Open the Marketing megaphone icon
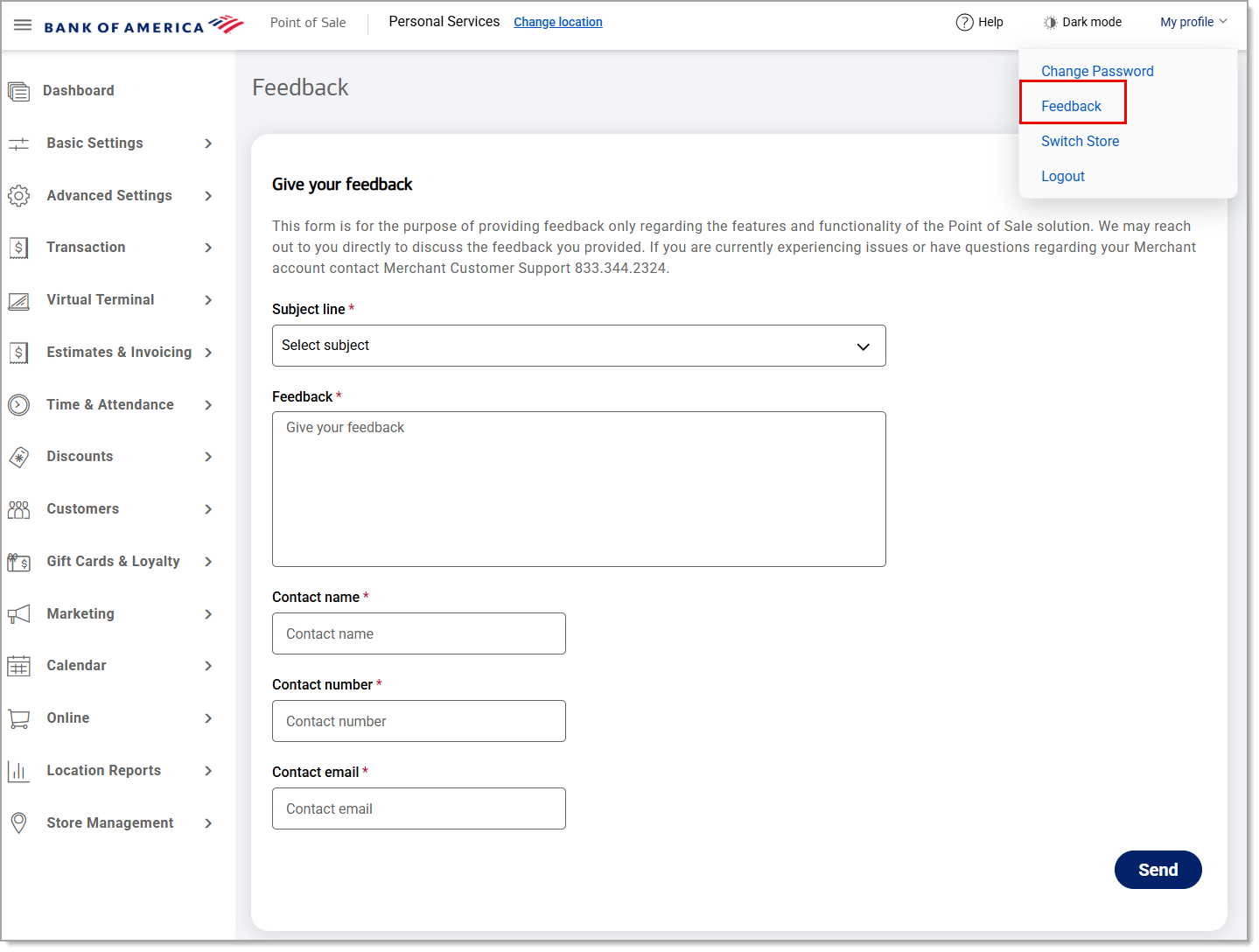The width and height of the screenshot is (1259, 952). point(19,613)
